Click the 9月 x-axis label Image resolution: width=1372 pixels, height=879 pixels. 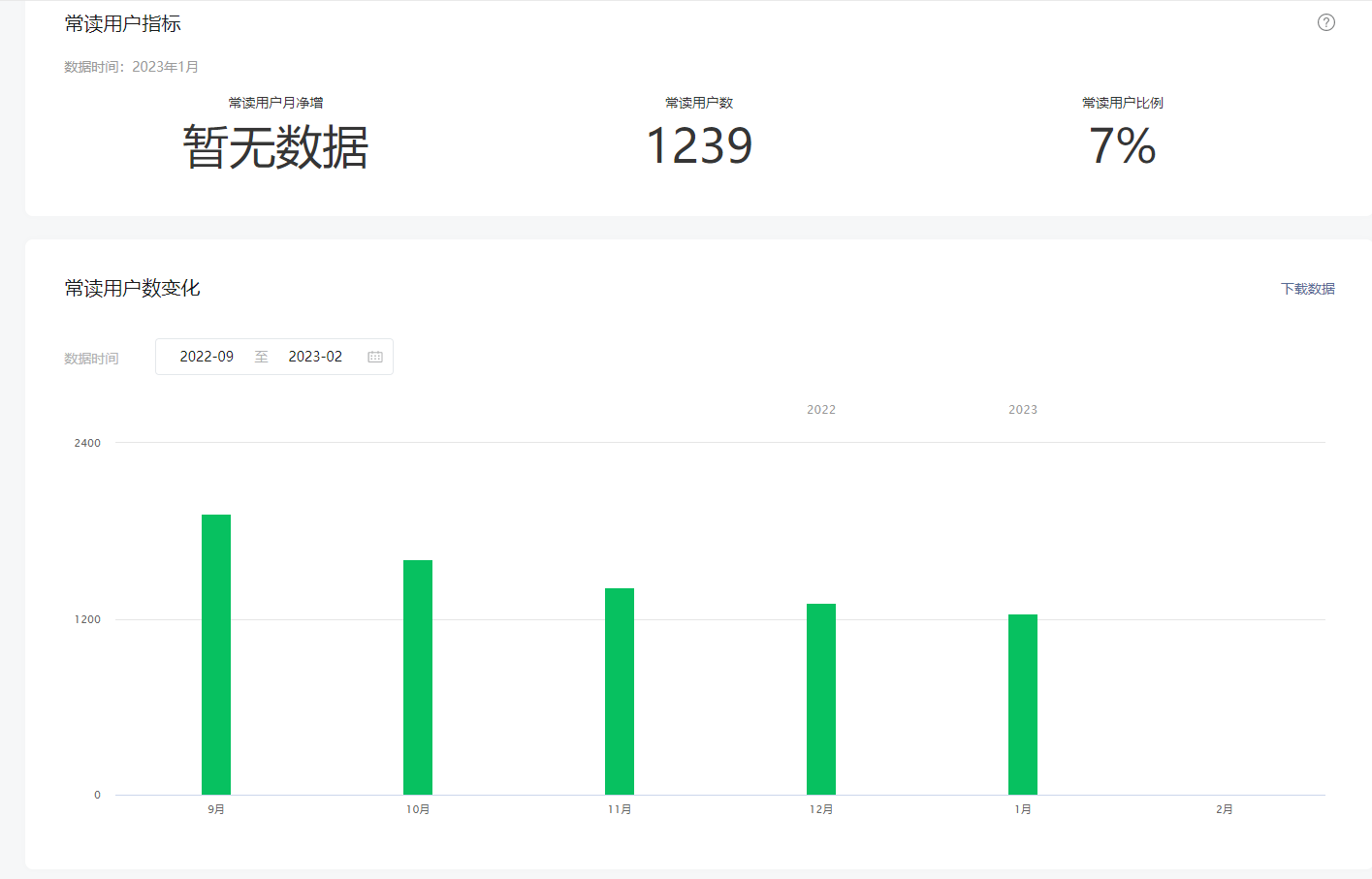[216, 809]
